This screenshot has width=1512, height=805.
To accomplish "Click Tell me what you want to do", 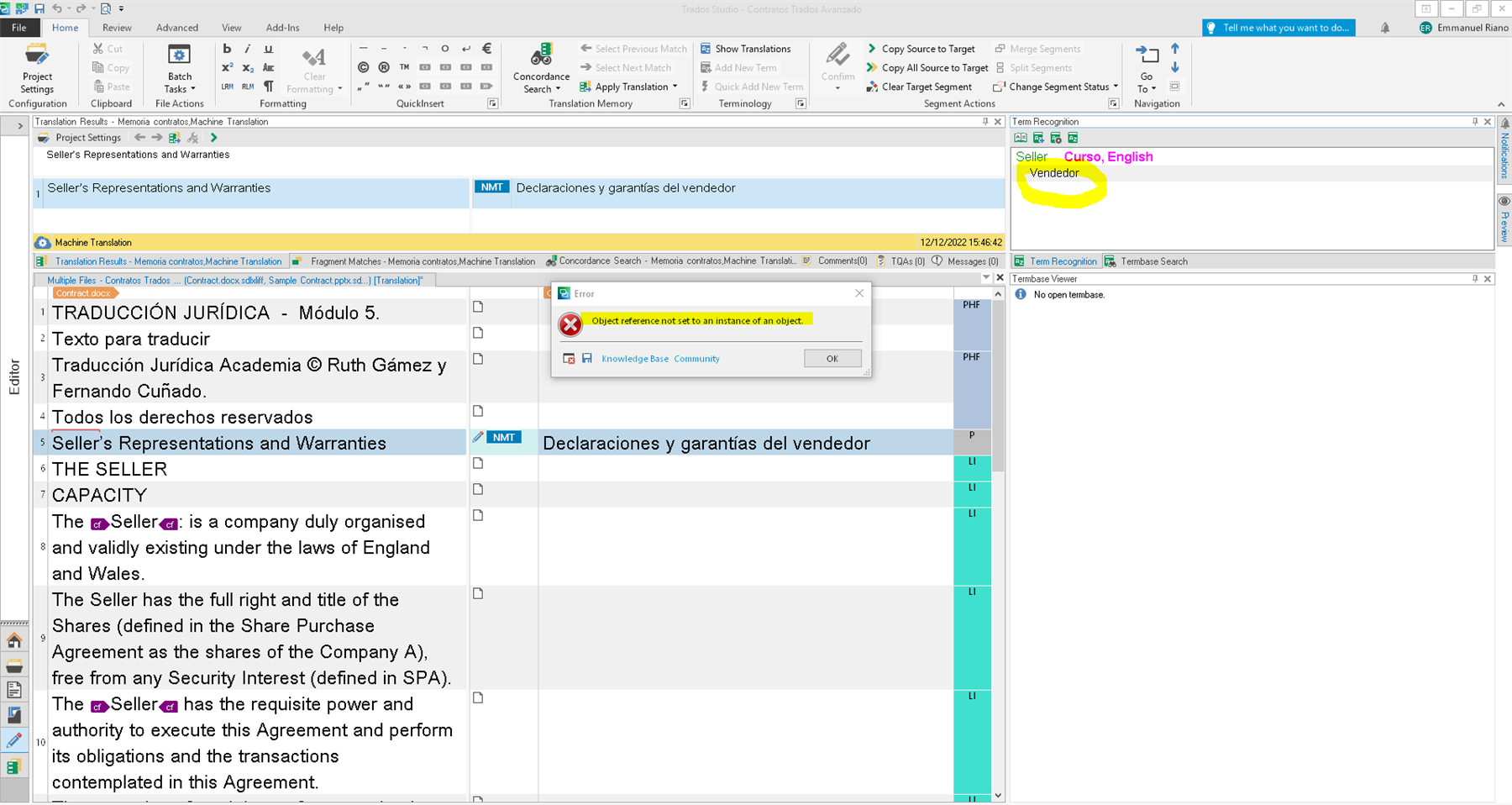I will pyautogui.click(x=1278, y=28).
